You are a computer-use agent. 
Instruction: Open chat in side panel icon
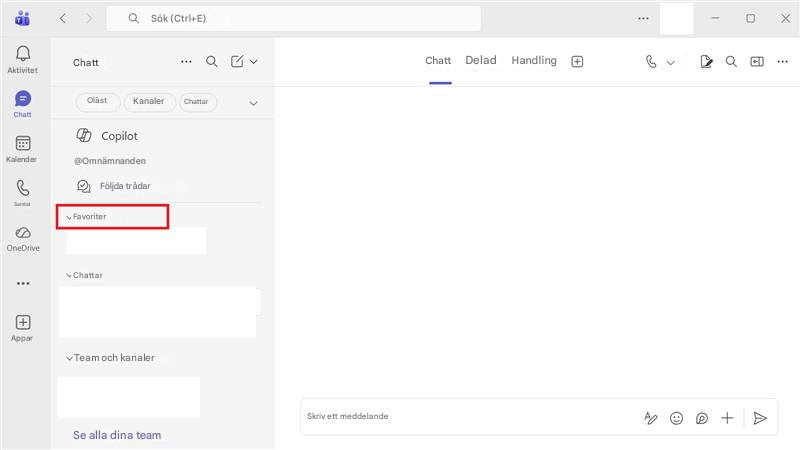(757, 62)
